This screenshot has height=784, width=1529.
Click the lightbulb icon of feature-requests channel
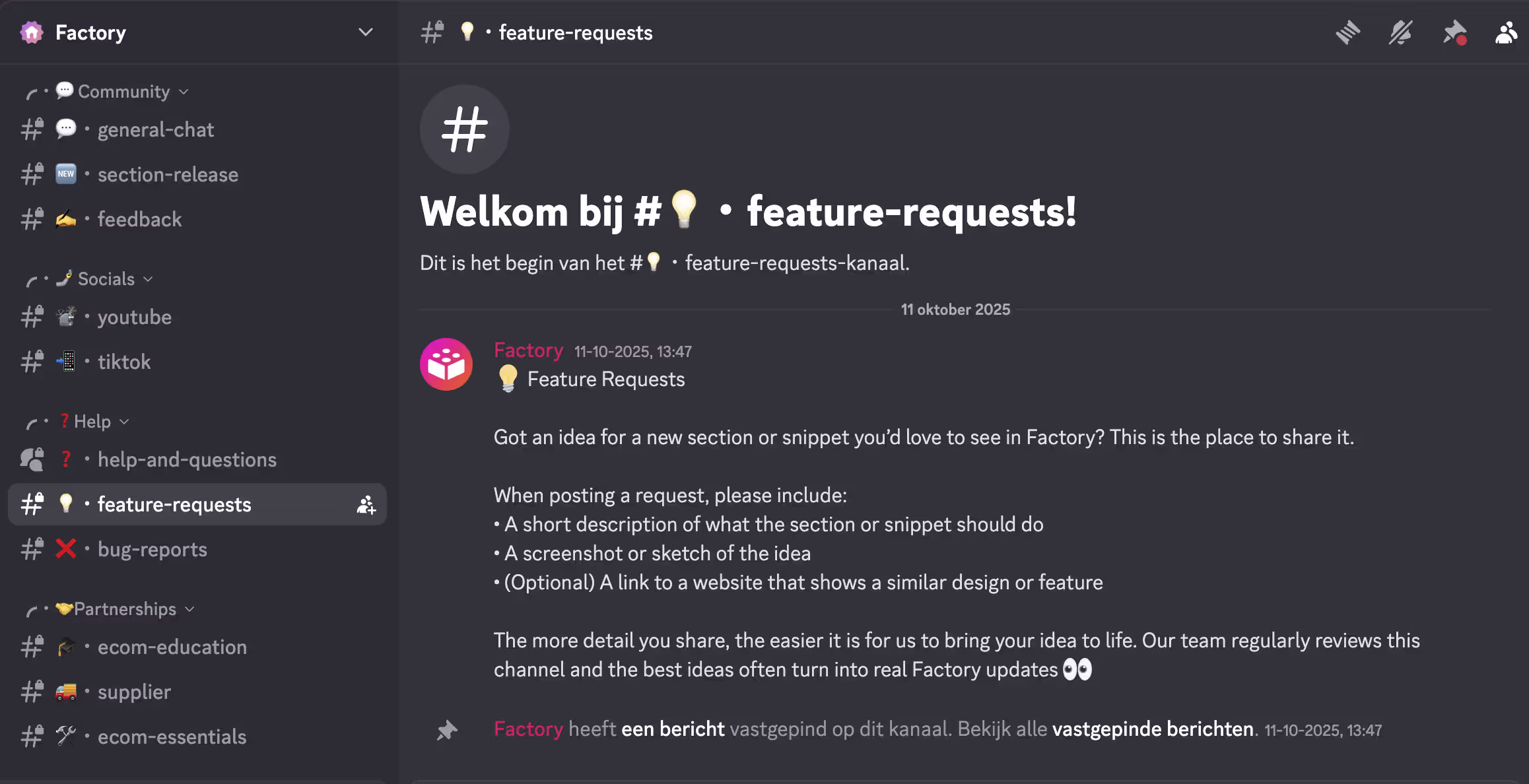(x=66, y=504)
